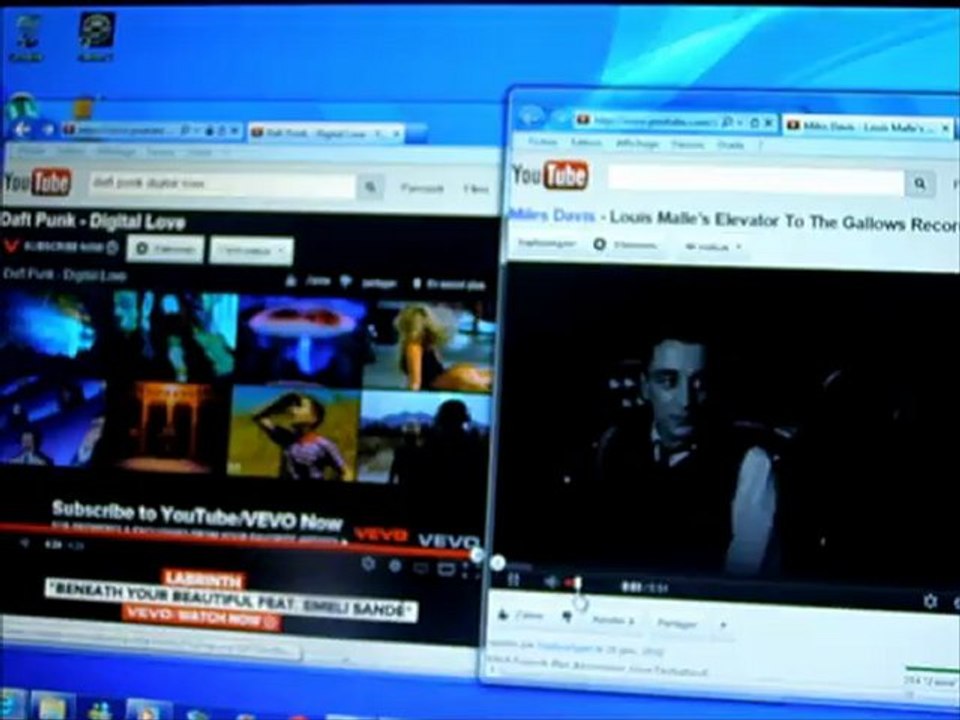This screenshot has width=960, height=720.
Task: Seek on the Daft Punk red progress bar
Action: pos(238,539)
